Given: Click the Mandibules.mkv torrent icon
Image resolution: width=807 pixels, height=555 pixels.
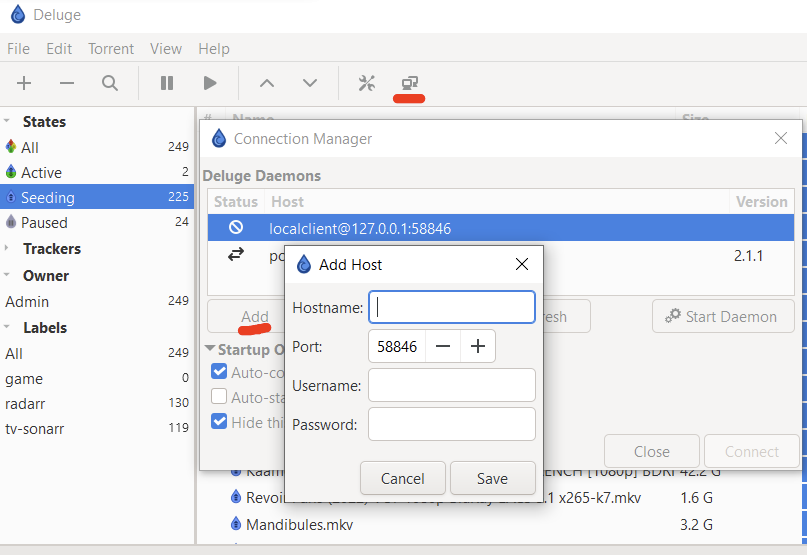Looking at the screenshot, I should tap(236, 524).
